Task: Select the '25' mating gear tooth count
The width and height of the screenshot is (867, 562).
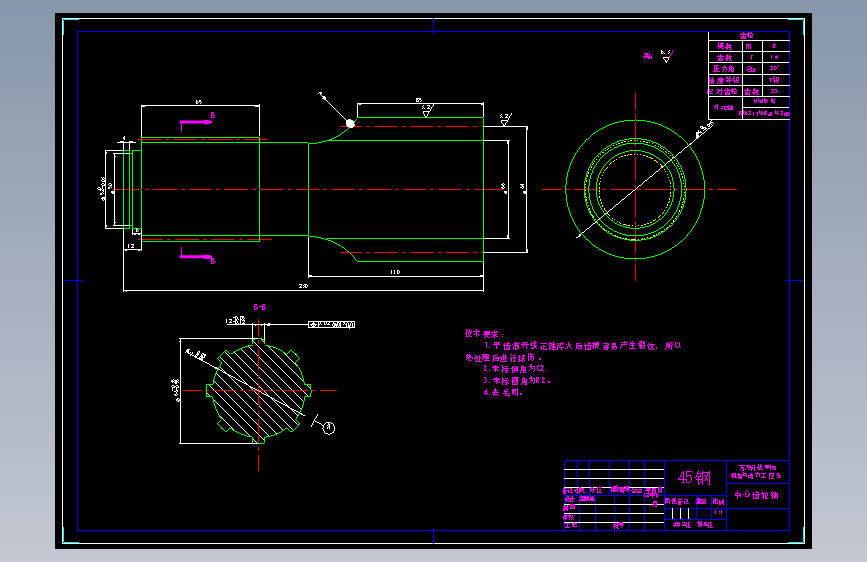Action: [774, 91]
